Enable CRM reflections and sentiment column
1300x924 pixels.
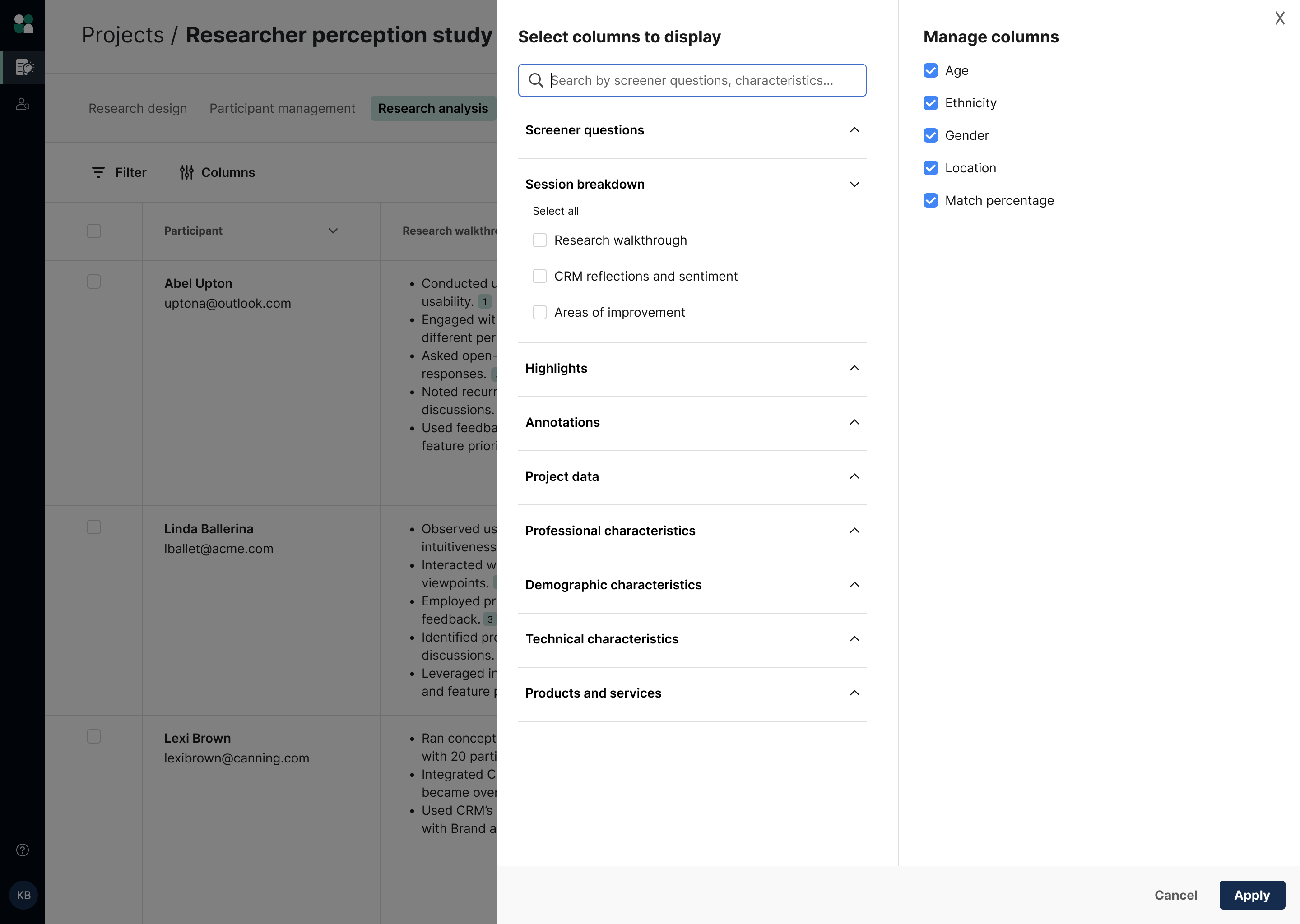click(539, 277)
